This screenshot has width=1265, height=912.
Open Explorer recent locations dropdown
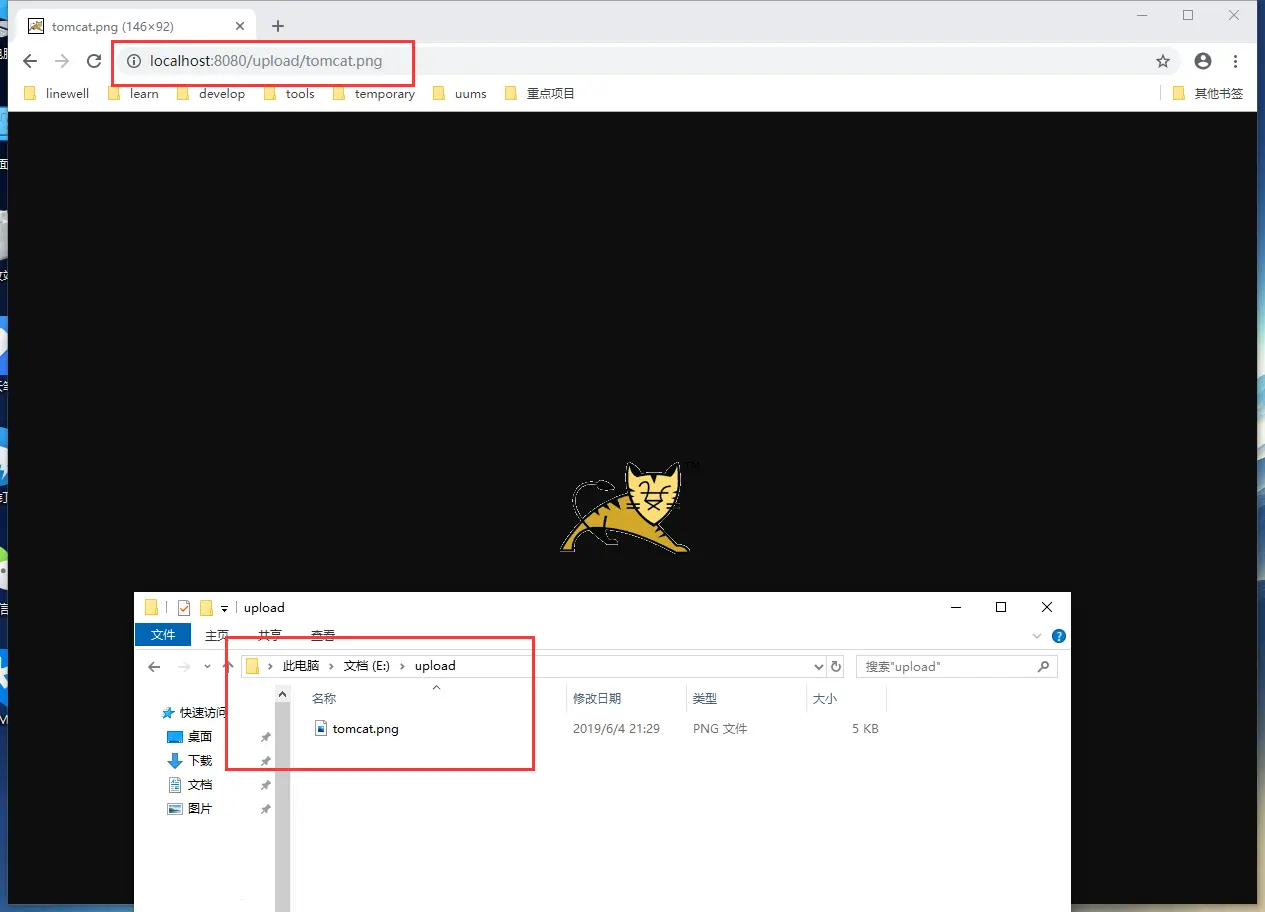pyautogui.click(x=207, y=666)
